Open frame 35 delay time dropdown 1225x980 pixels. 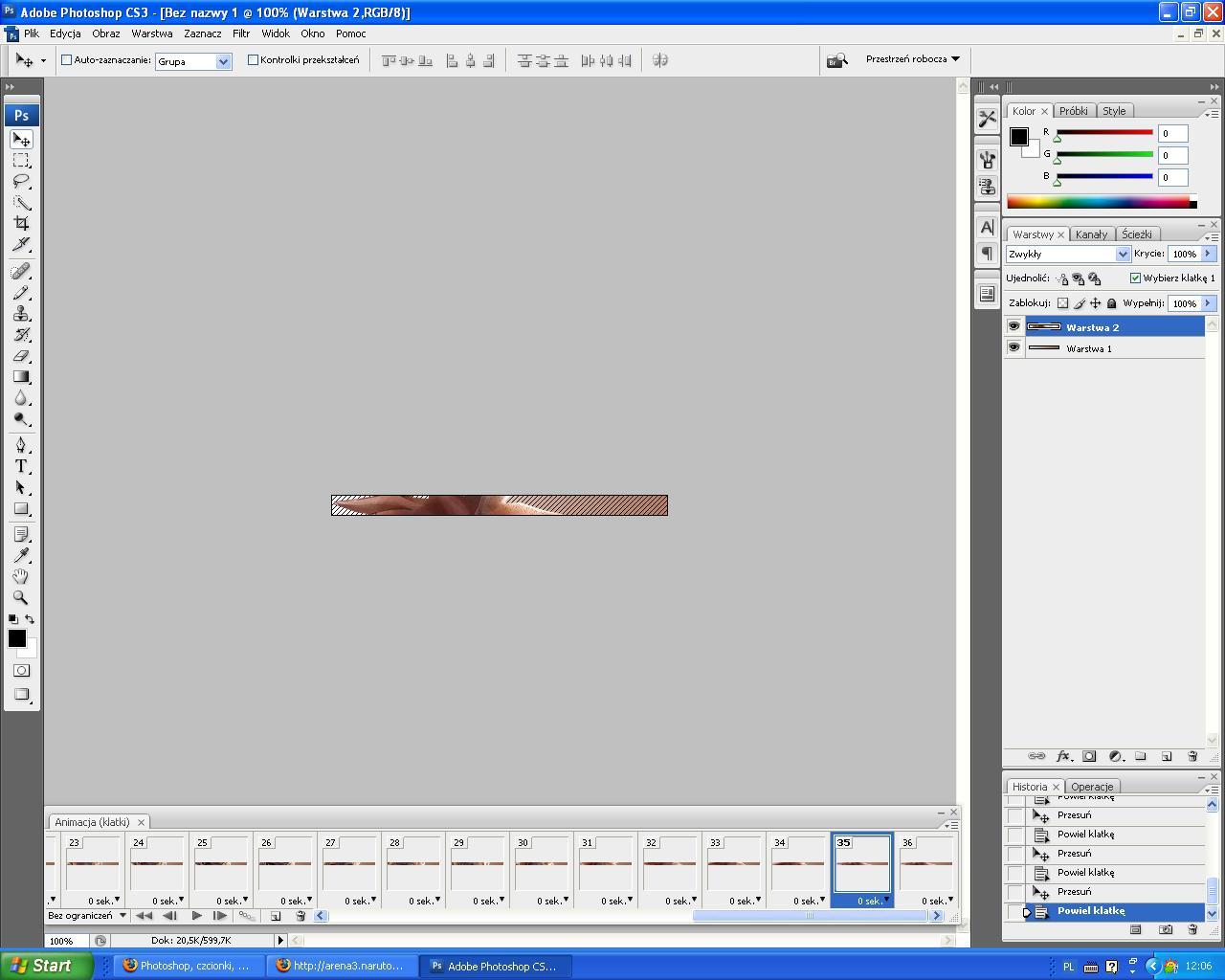(872, 901)
